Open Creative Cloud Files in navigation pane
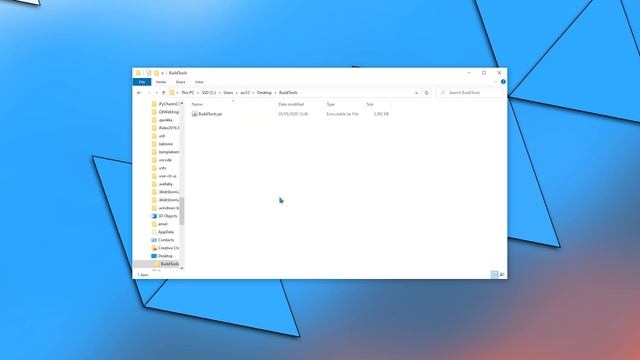Viewport: 640px width, 360px height. (x=168, y=248)
